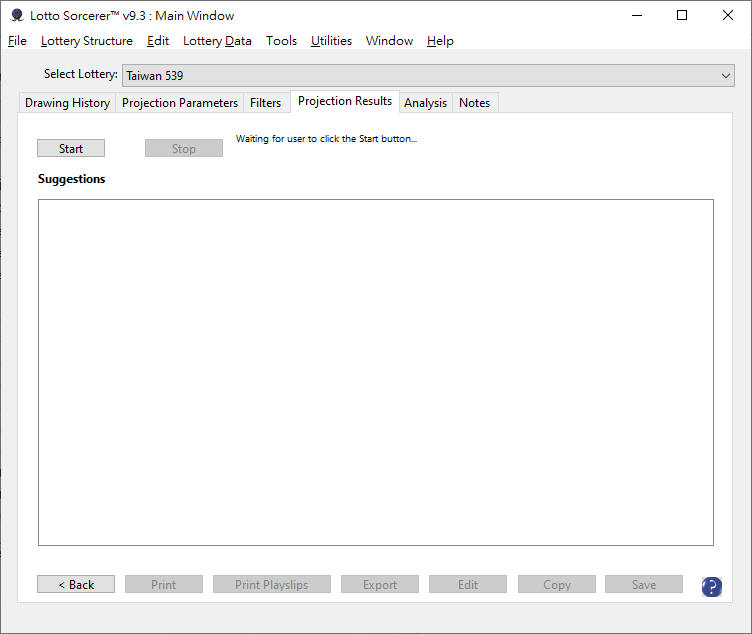Click the Lotto Sorcerer title bar icon
The width and height of the screenshot is (752, 634).
pos(16,15)
